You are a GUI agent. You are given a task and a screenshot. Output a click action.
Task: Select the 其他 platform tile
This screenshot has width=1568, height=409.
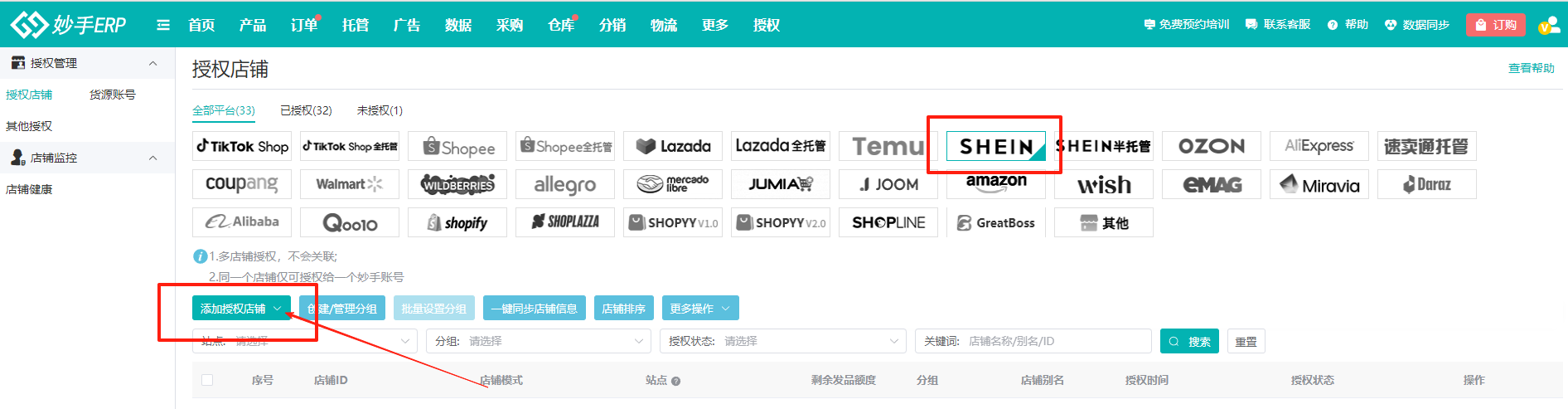pos(1104,222)
